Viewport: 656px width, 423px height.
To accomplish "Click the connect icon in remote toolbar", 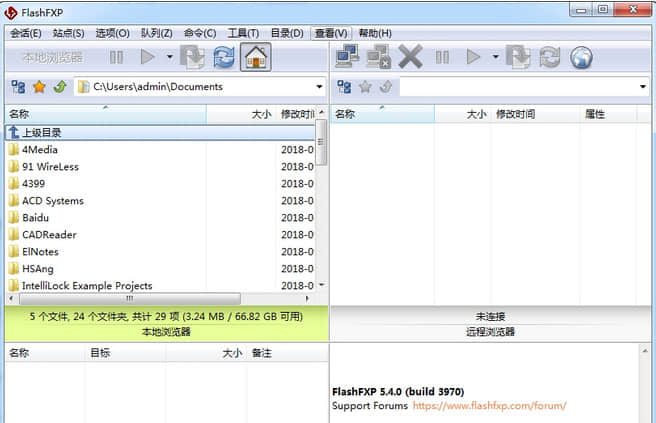I will click(348, 57).
